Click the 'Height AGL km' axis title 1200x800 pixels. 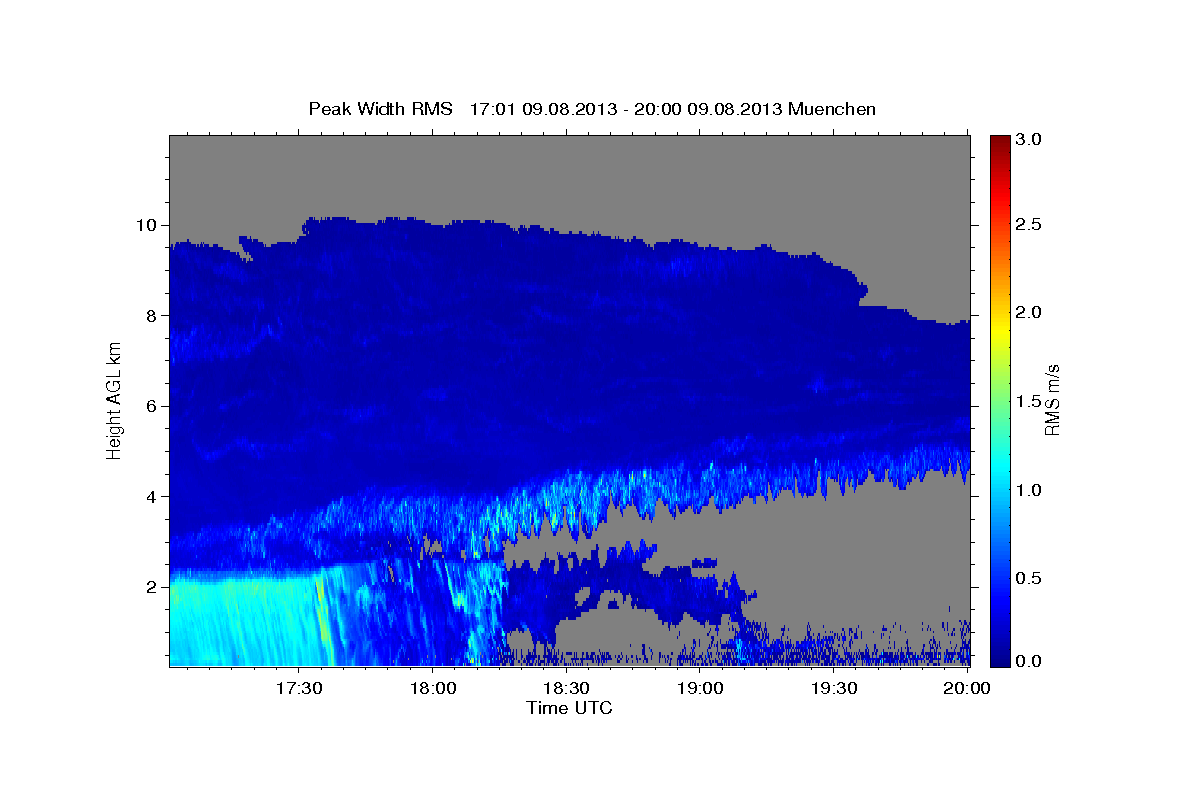[x=115, y=401]
